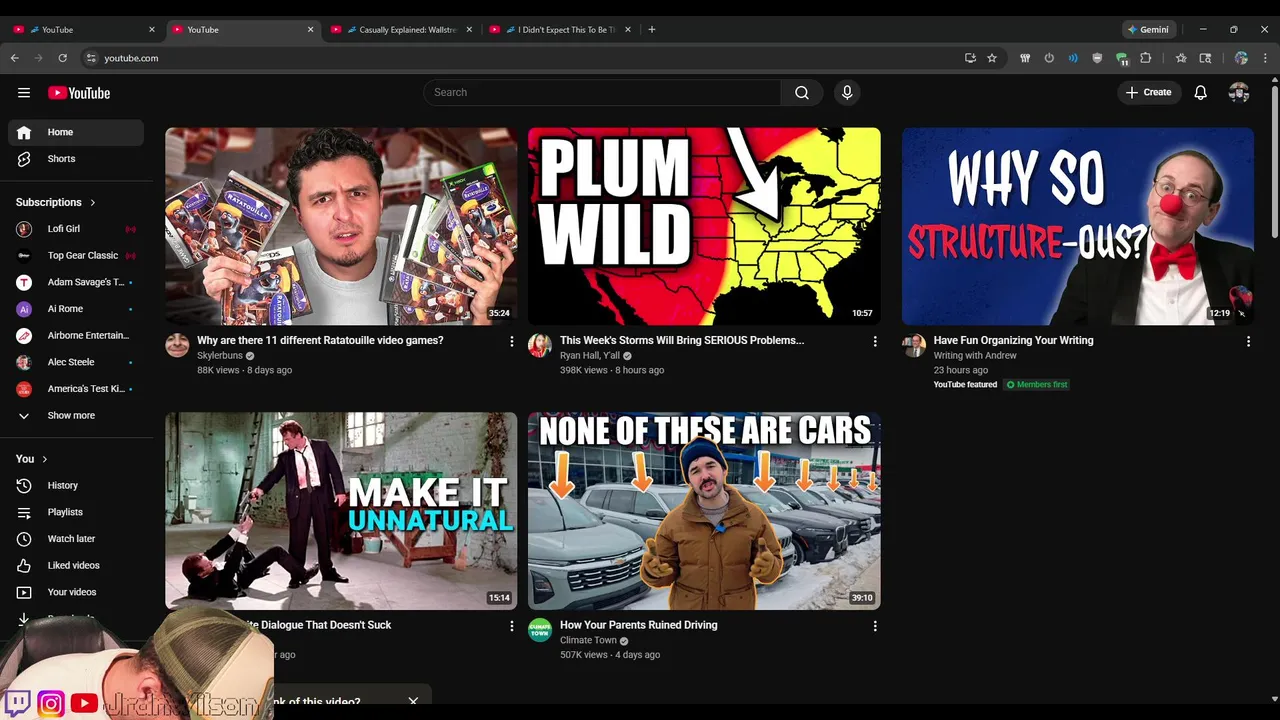Open more options for Dialogue That Doesn't Suck
1280x720 pixels.
click(x=512, y=627)
